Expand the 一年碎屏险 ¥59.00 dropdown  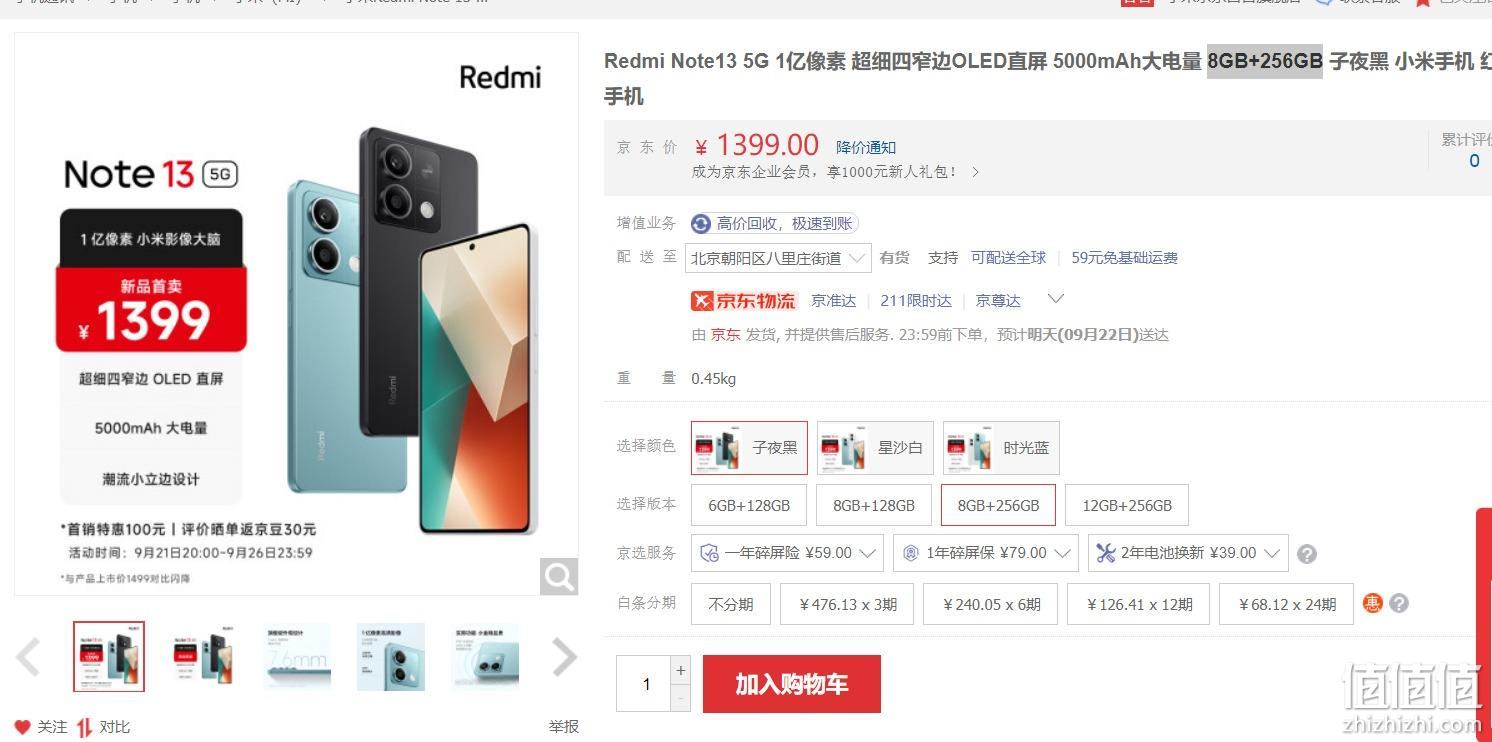786,553
